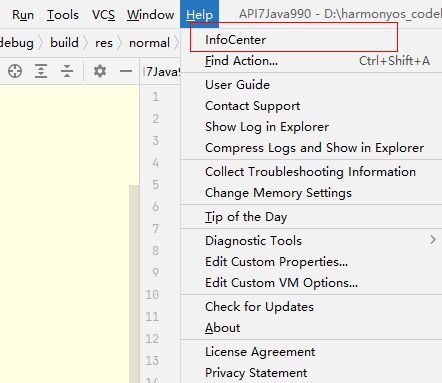Click line number 10 in the gutter
Screen dimensions: 442x383
[152, 295]
